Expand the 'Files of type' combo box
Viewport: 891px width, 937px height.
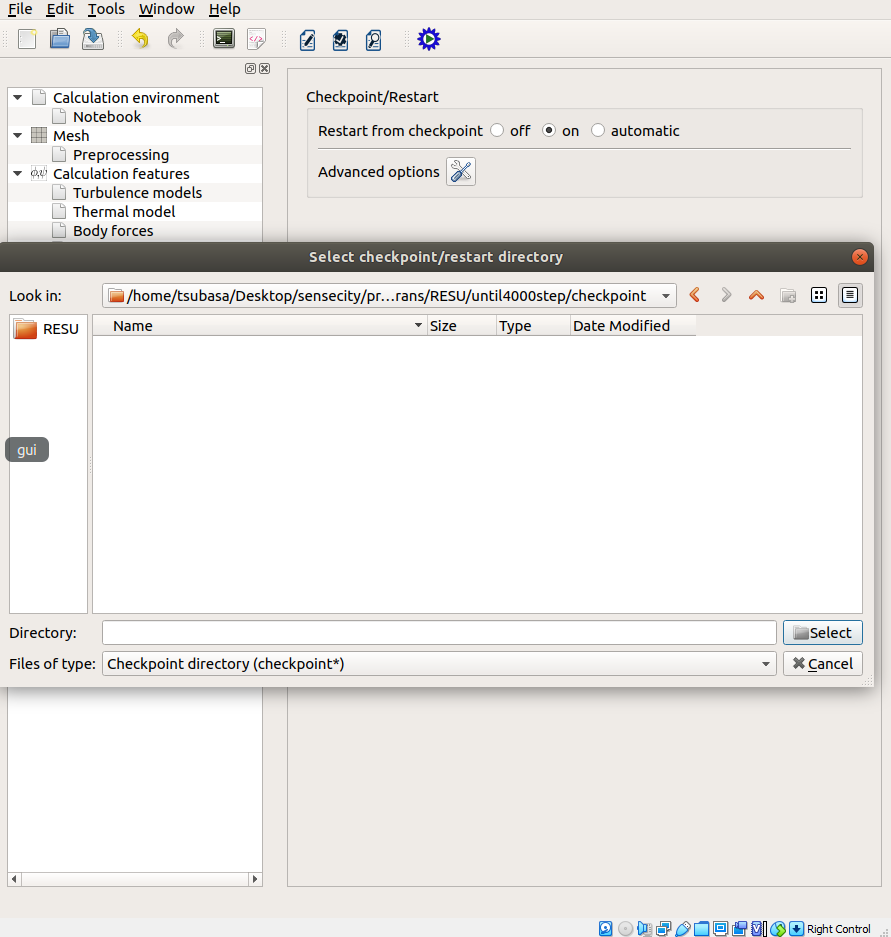(765, 664)
